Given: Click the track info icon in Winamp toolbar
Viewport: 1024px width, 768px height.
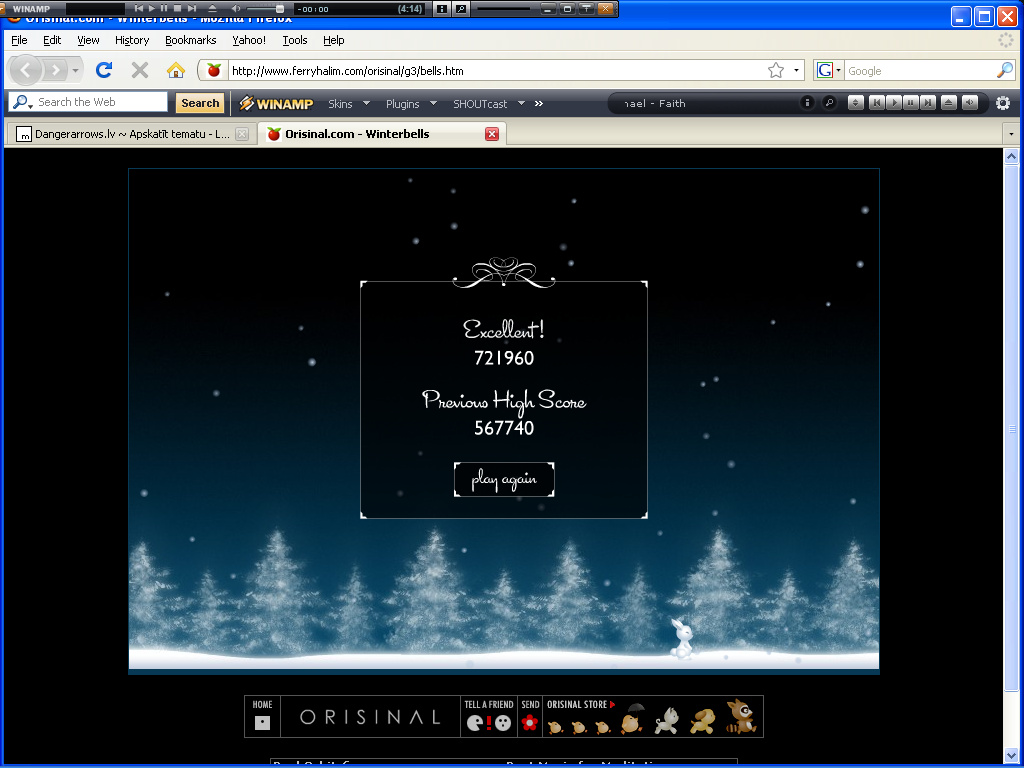Looking at the screenshot, I should point(808,103).
